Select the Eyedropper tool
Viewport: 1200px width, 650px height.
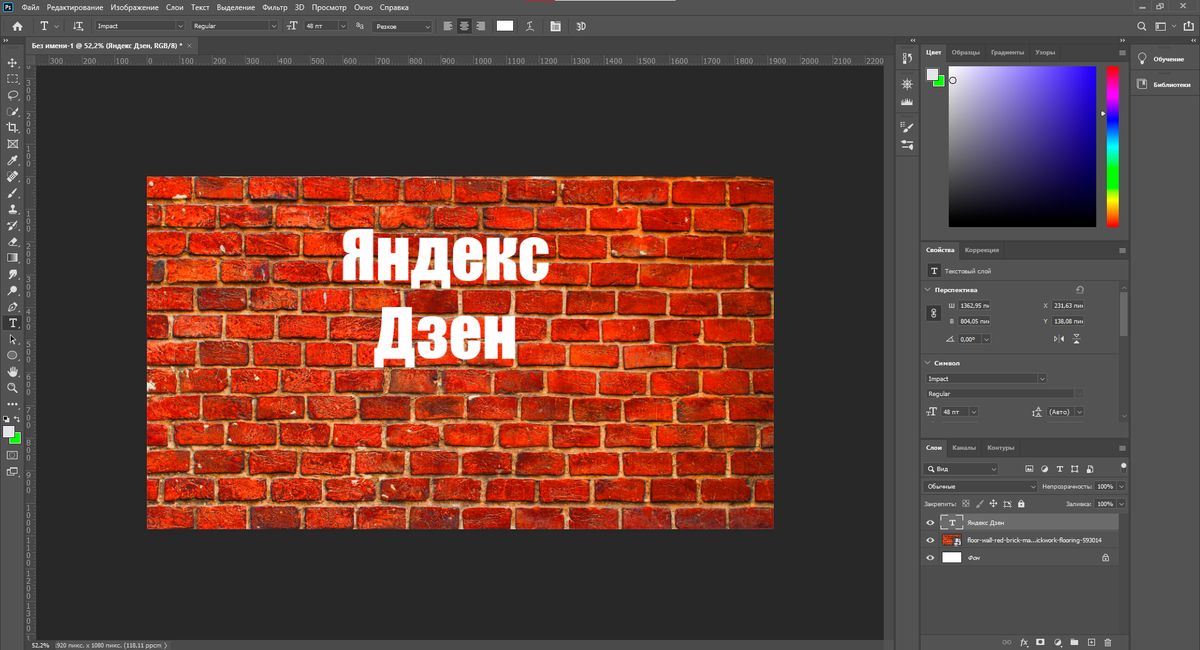(x=13, y=160)
